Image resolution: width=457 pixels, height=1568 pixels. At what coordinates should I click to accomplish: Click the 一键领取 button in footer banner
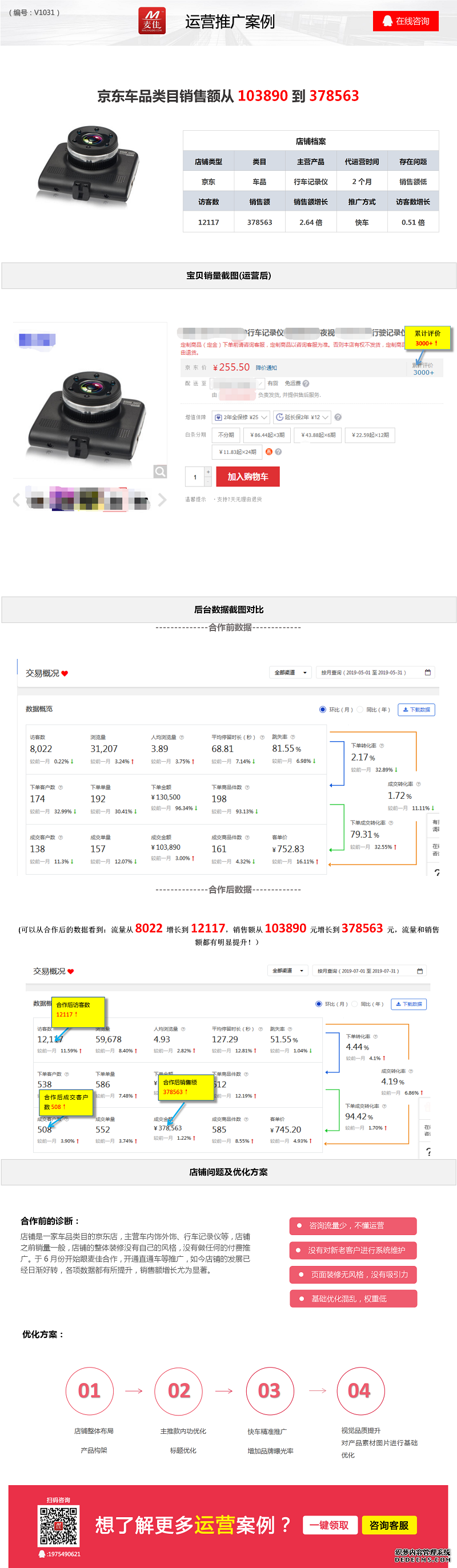pyautogui.click(x=330, y=1525)
